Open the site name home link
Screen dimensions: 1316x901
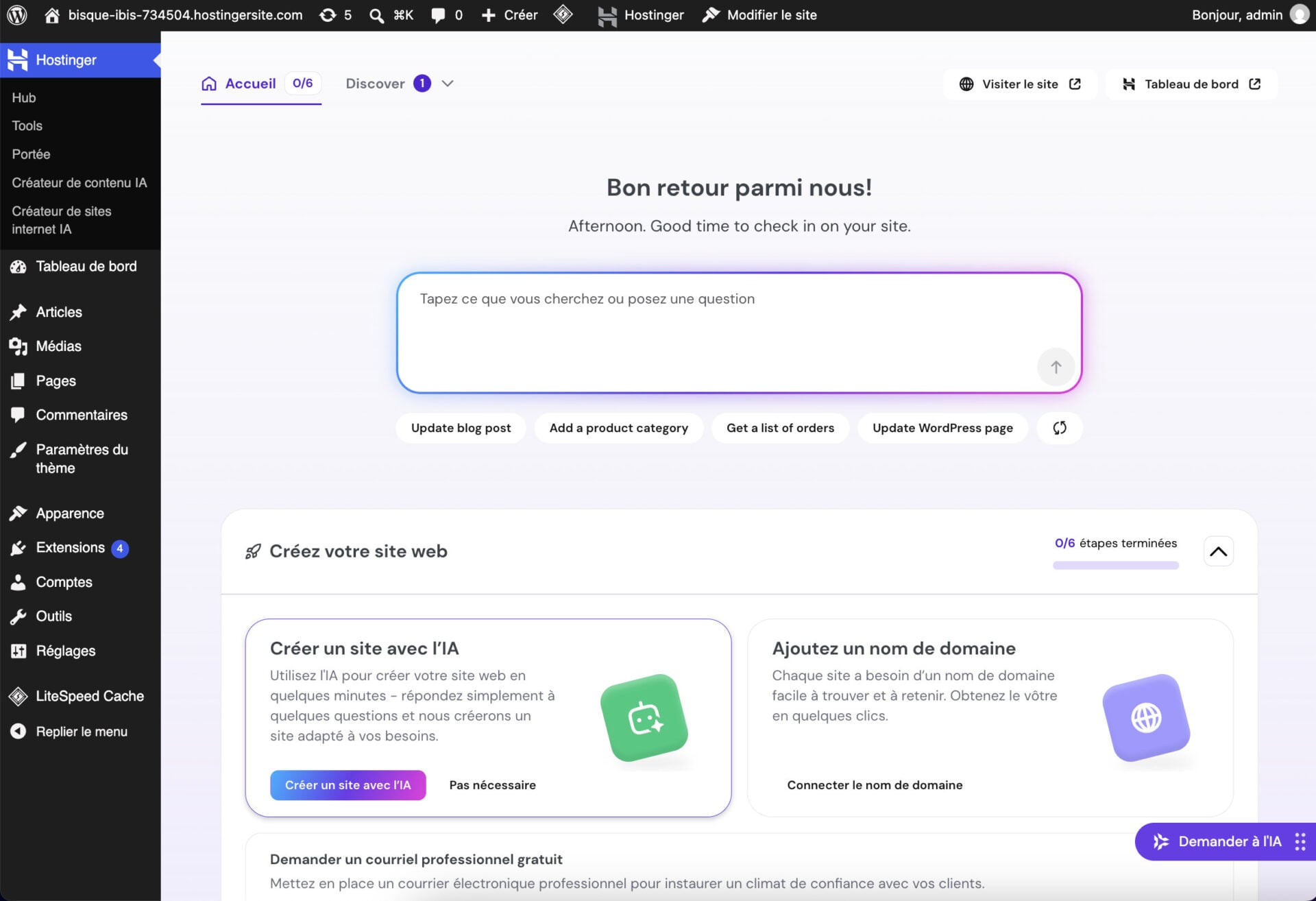click(x=173, y=15)
